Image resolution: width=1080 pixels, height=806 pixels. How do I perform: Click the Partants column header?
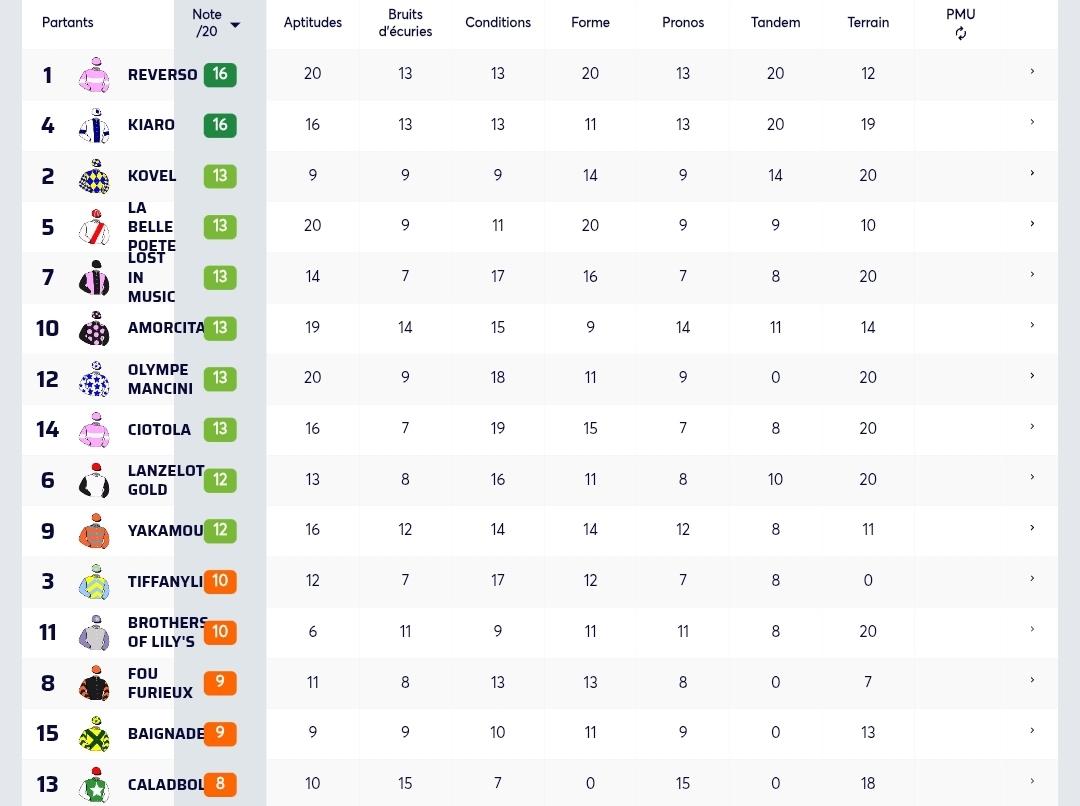(x=68, y=23)
